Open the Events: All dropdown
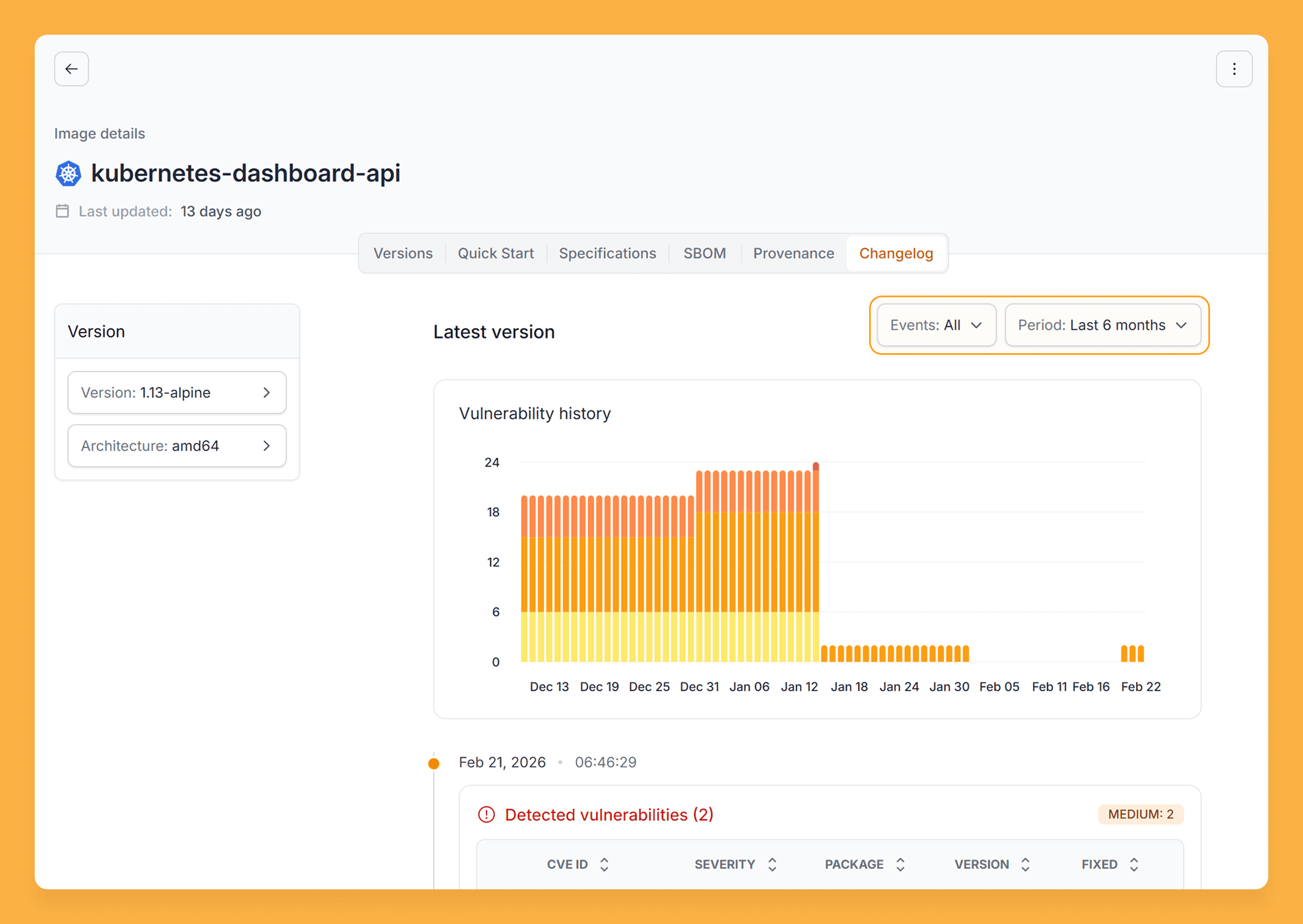 click(936, 325)
